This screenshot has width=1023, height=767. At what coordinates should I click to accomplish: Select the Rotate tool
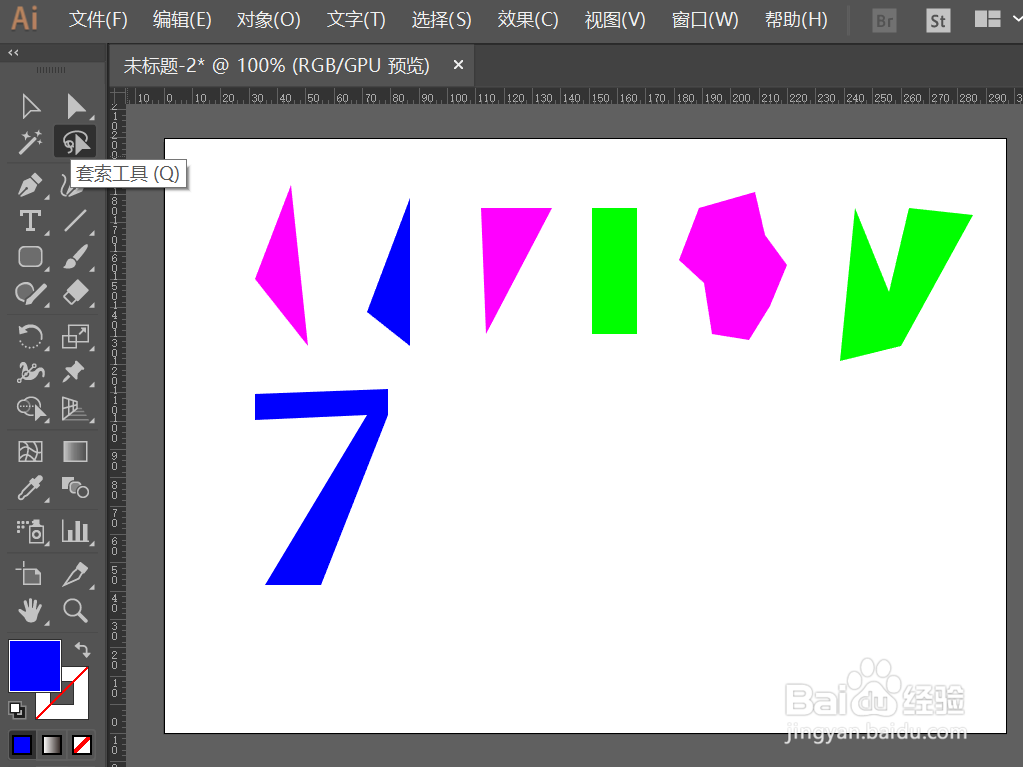30,337
